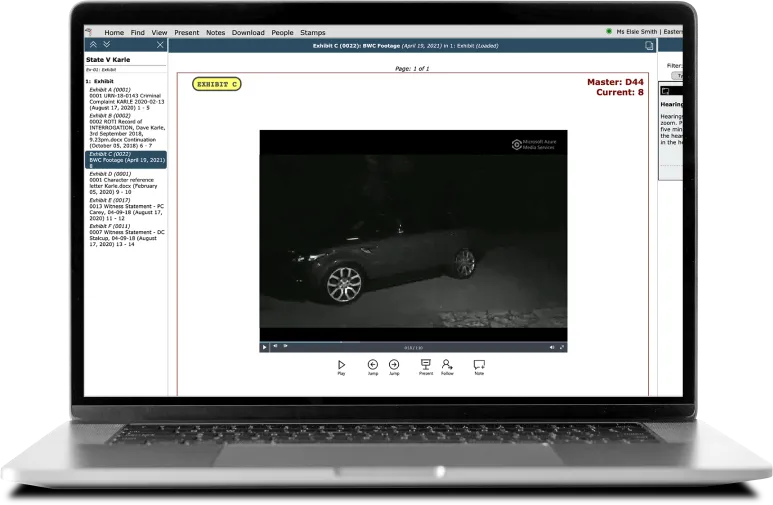This screenshot has width=773, height=505.
Task: Click the Play icon below the video
Action: 341,365
